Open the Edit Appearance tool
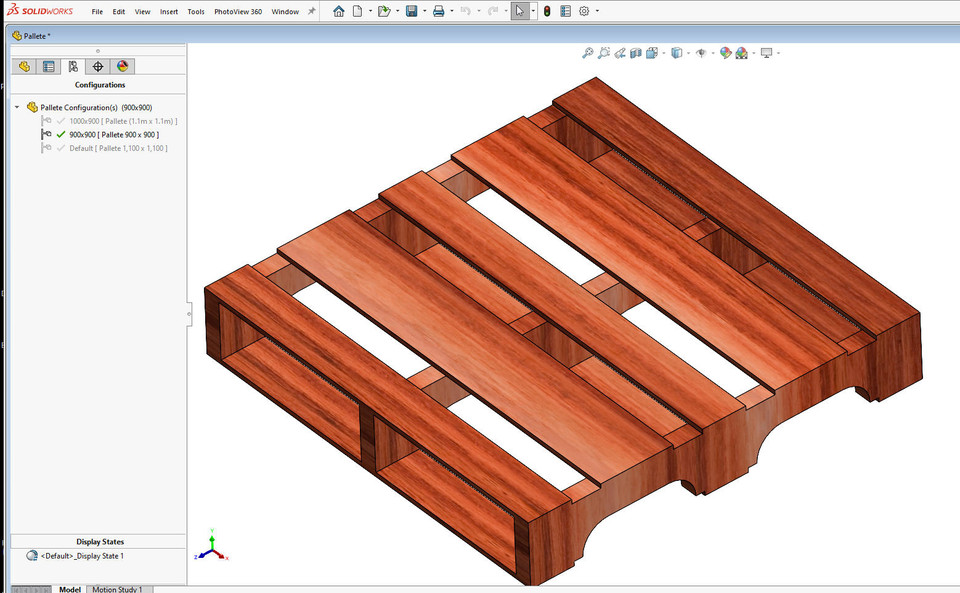Viewport: 960px width, 593px height. coord(727,52)
